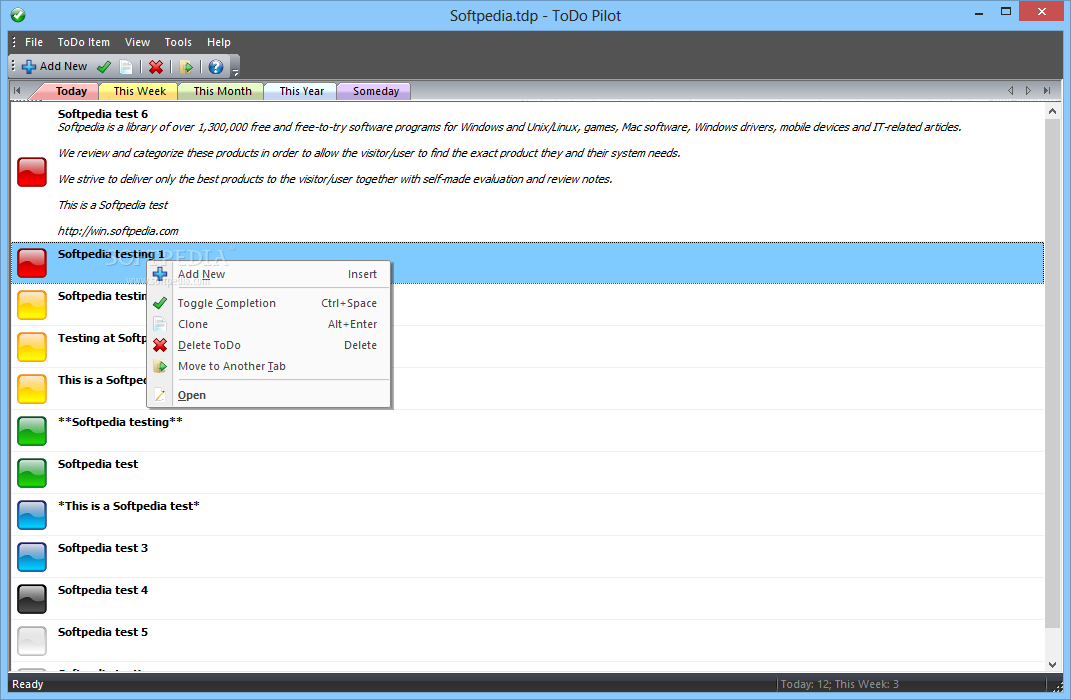Open the Help menu

tap(219, 42)
